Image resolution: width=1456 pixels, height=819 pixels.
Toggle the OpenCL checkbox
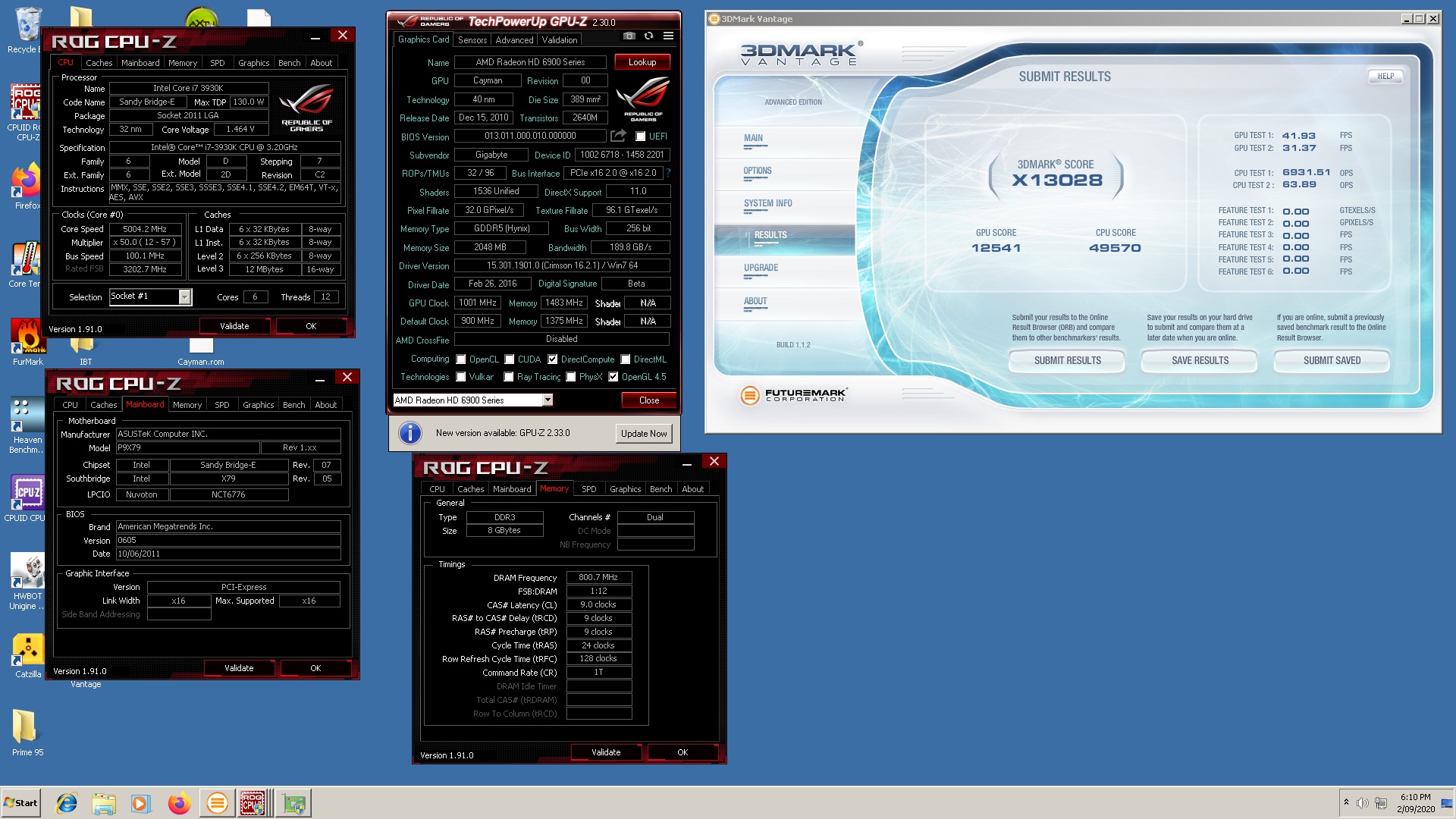[x=460, y=359]
